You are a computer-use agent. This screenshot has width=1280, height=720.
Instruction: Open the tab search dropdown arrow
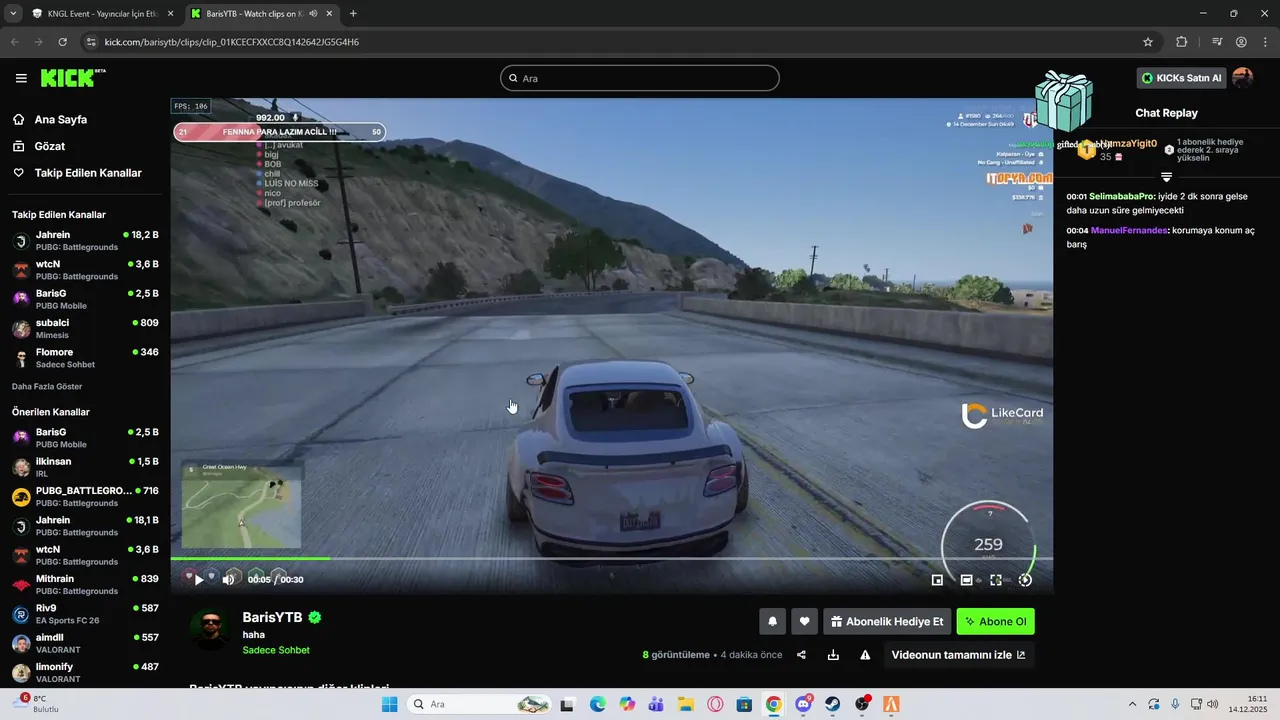click(13, 14)
